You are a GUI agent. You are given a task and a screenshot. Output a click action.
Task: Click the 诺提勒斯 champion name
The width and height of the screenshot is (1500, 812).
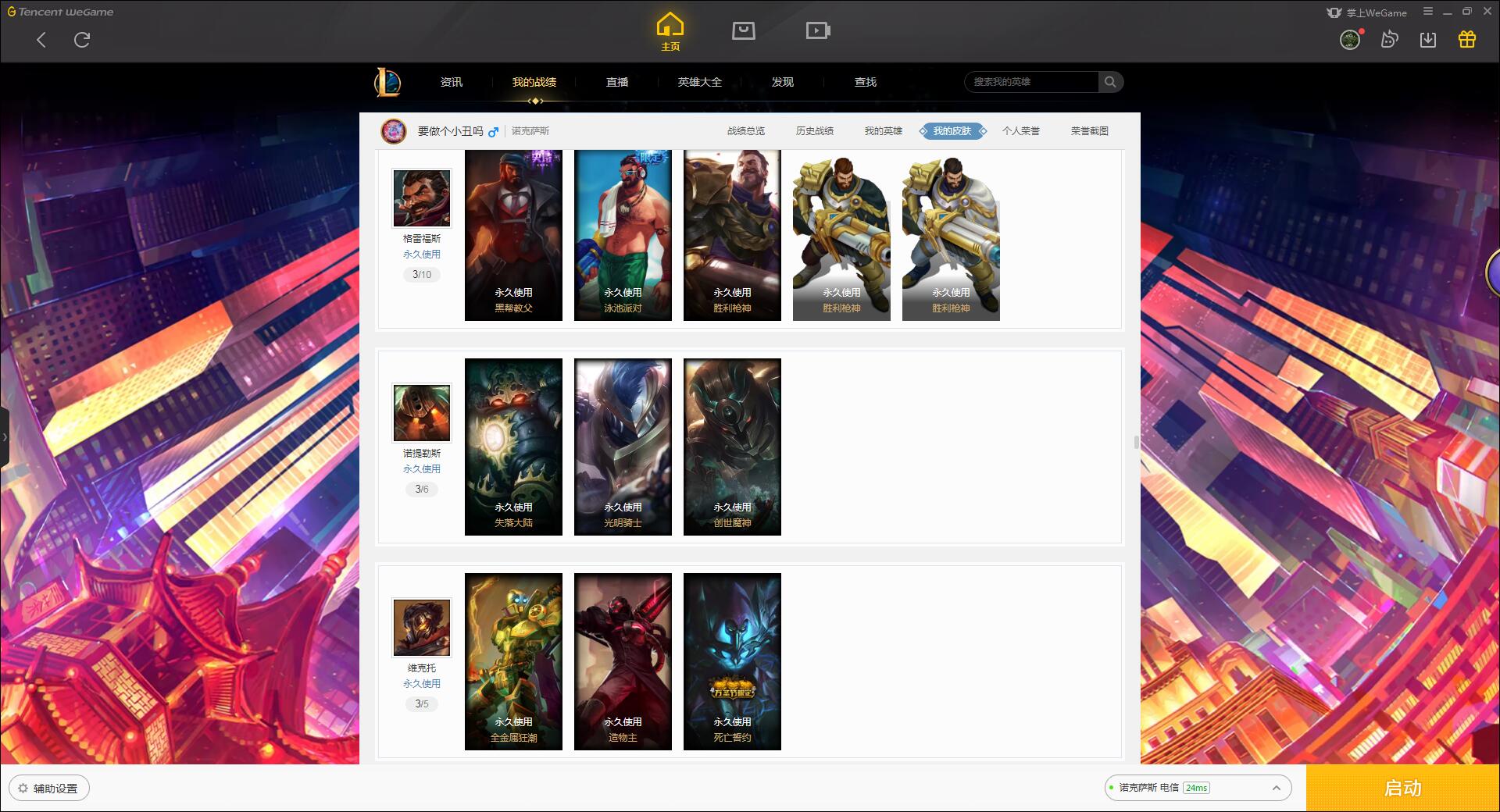(422, 454)
